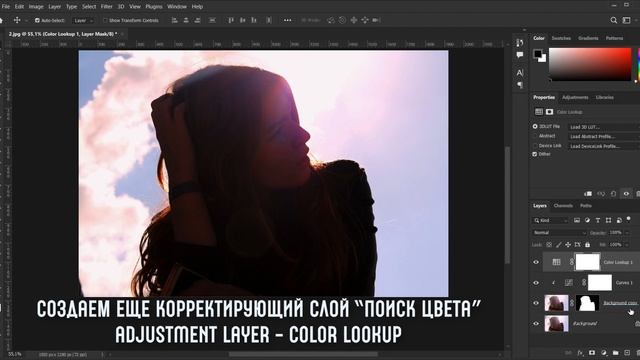Open the Load Abstract Profile dropdown
Image resolution: width=640 pixels, height=360 pixels.
click(x=604, y=136)
